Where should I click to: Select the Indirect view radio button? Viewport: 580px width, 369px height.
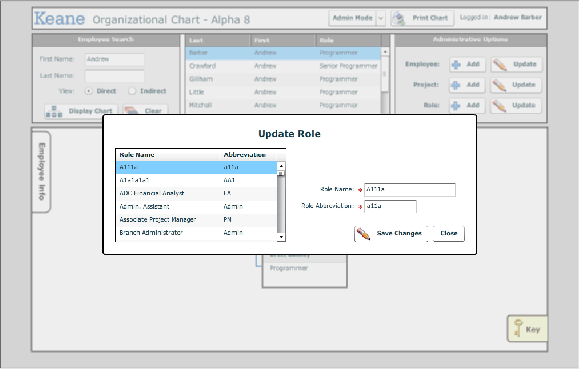point(132,91)
